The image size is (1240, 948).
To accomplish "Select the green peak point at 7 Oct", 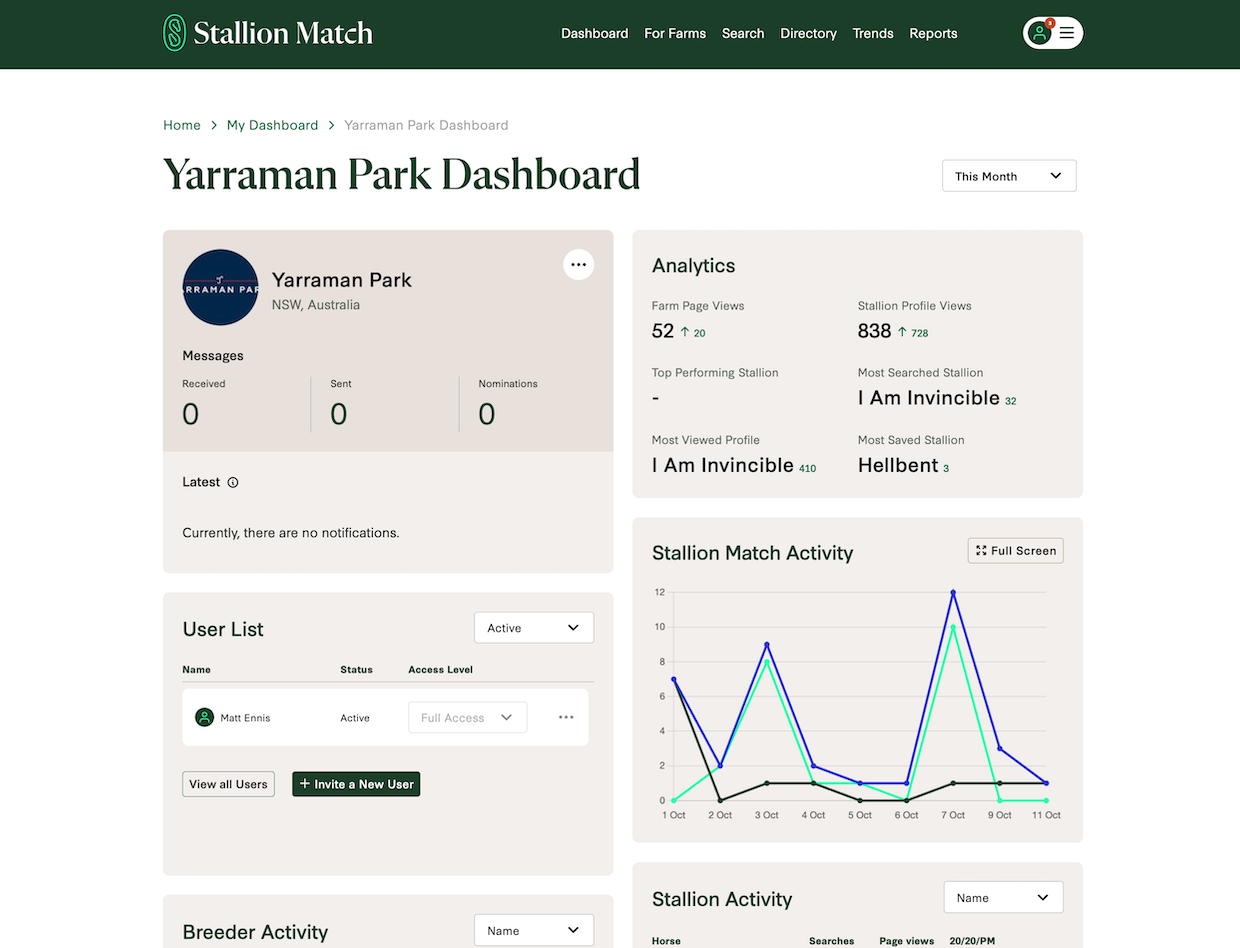I will click(953, 627).
